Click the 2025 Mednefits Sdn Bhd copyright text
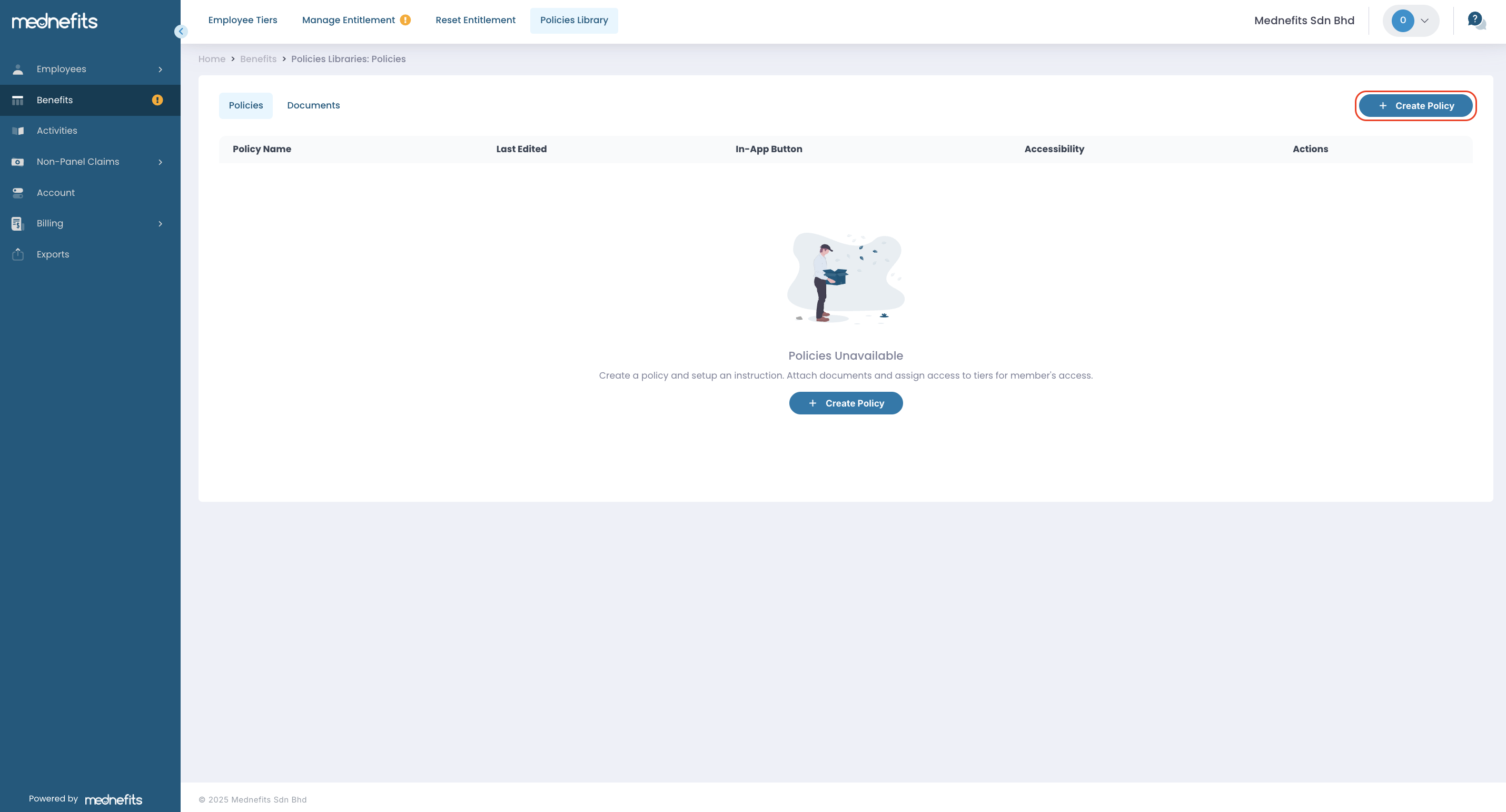The image size is (1506, 812). [x=253, y=800]
